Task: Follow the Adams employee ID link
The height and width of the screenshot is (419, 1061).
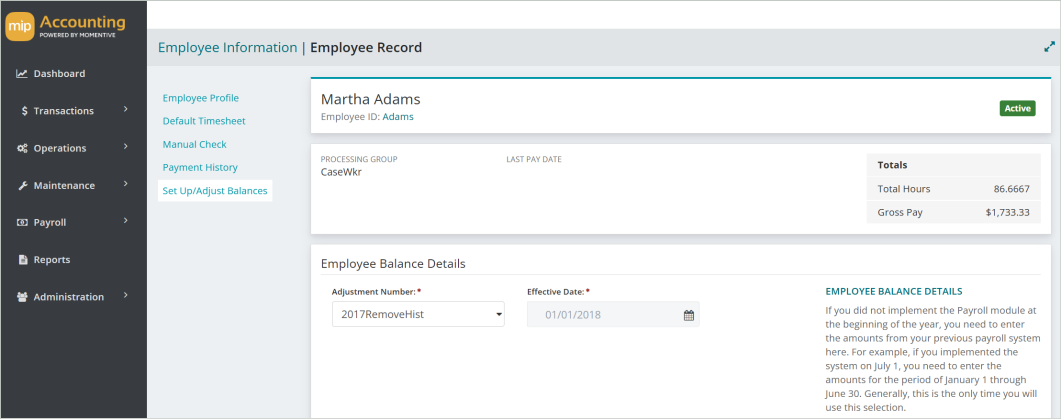Action: point(398,116)
